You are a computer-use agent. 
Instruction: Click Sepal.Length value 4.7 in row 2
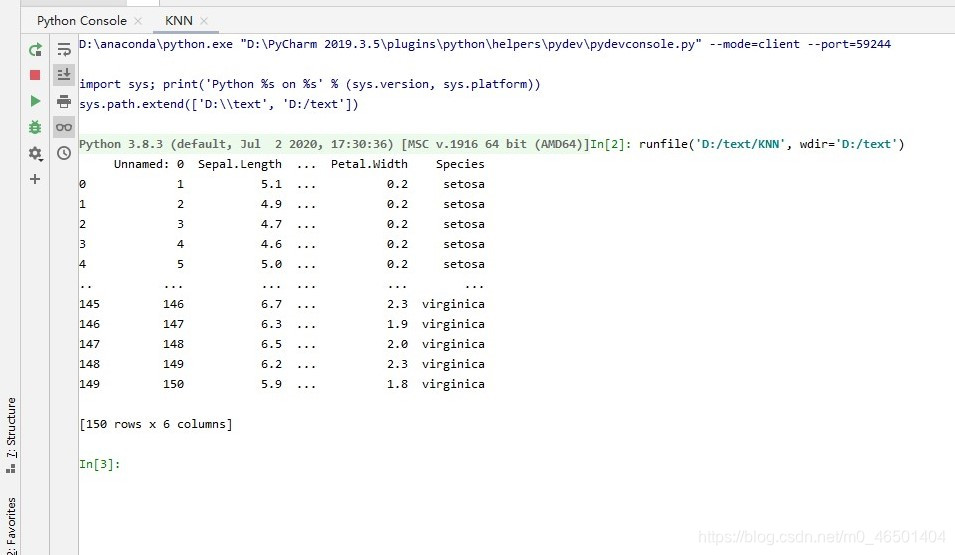click(x=271, y=224)
